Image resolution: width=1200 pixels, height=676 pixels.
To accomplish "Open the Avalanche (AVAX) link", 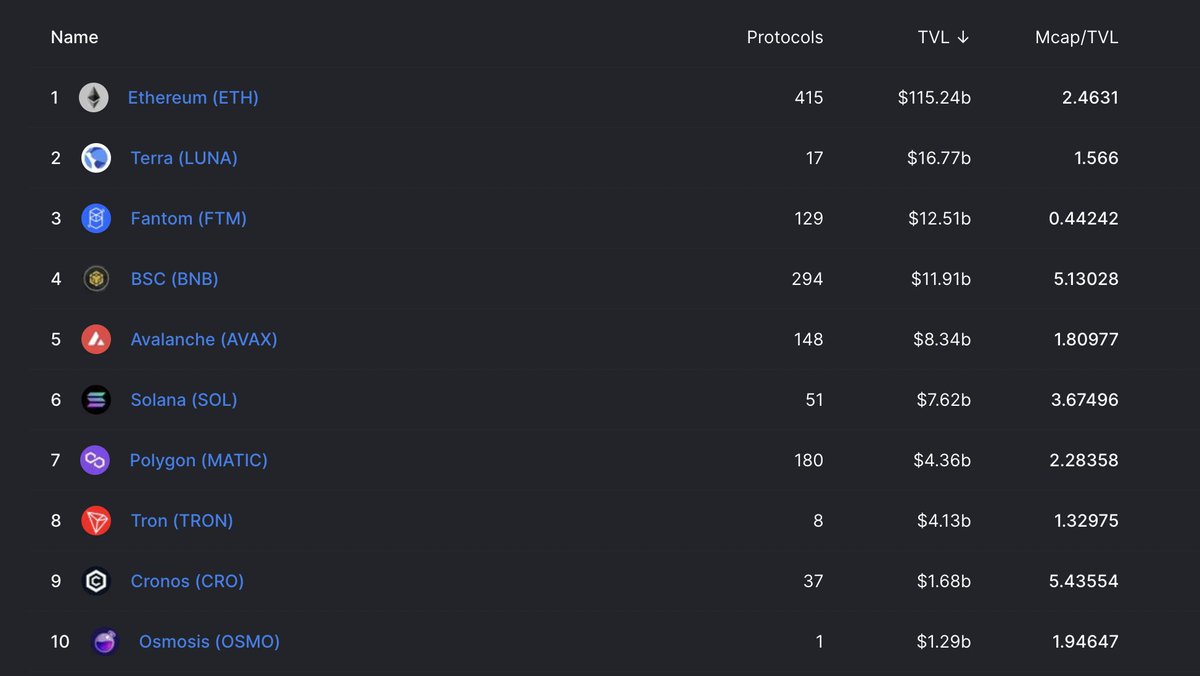I will point(204,339).
